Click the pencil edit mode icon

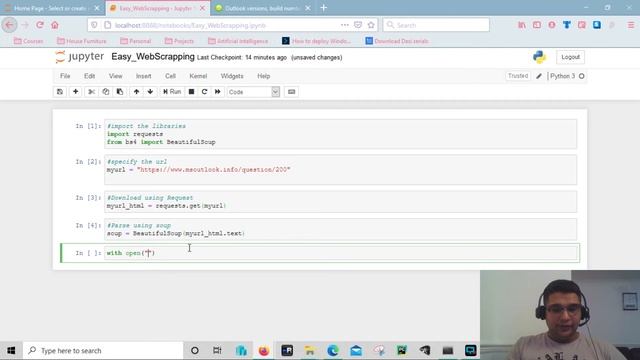(x=539, y=76)
